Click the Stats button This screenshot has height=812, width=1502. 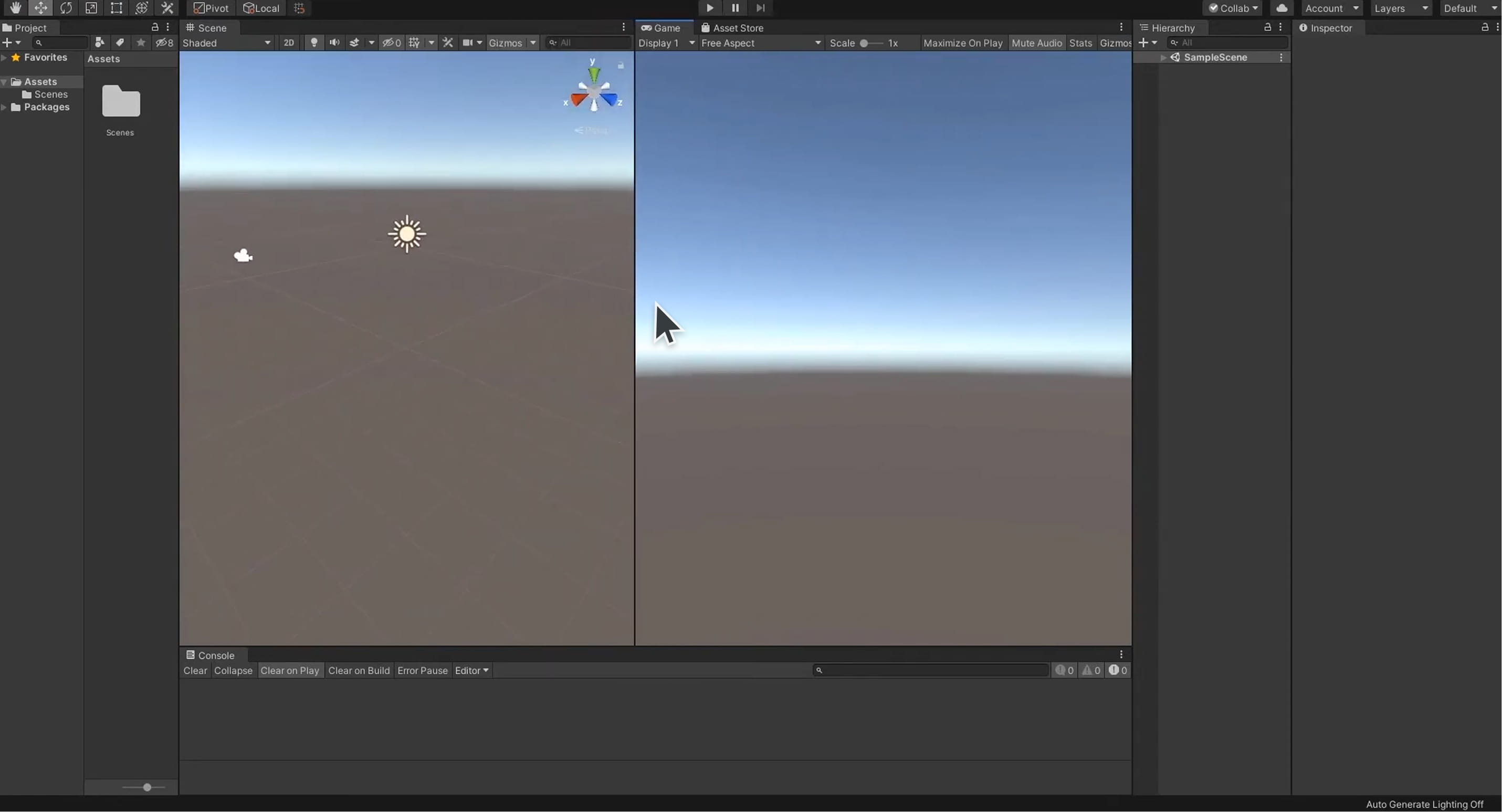(1080, 43)
